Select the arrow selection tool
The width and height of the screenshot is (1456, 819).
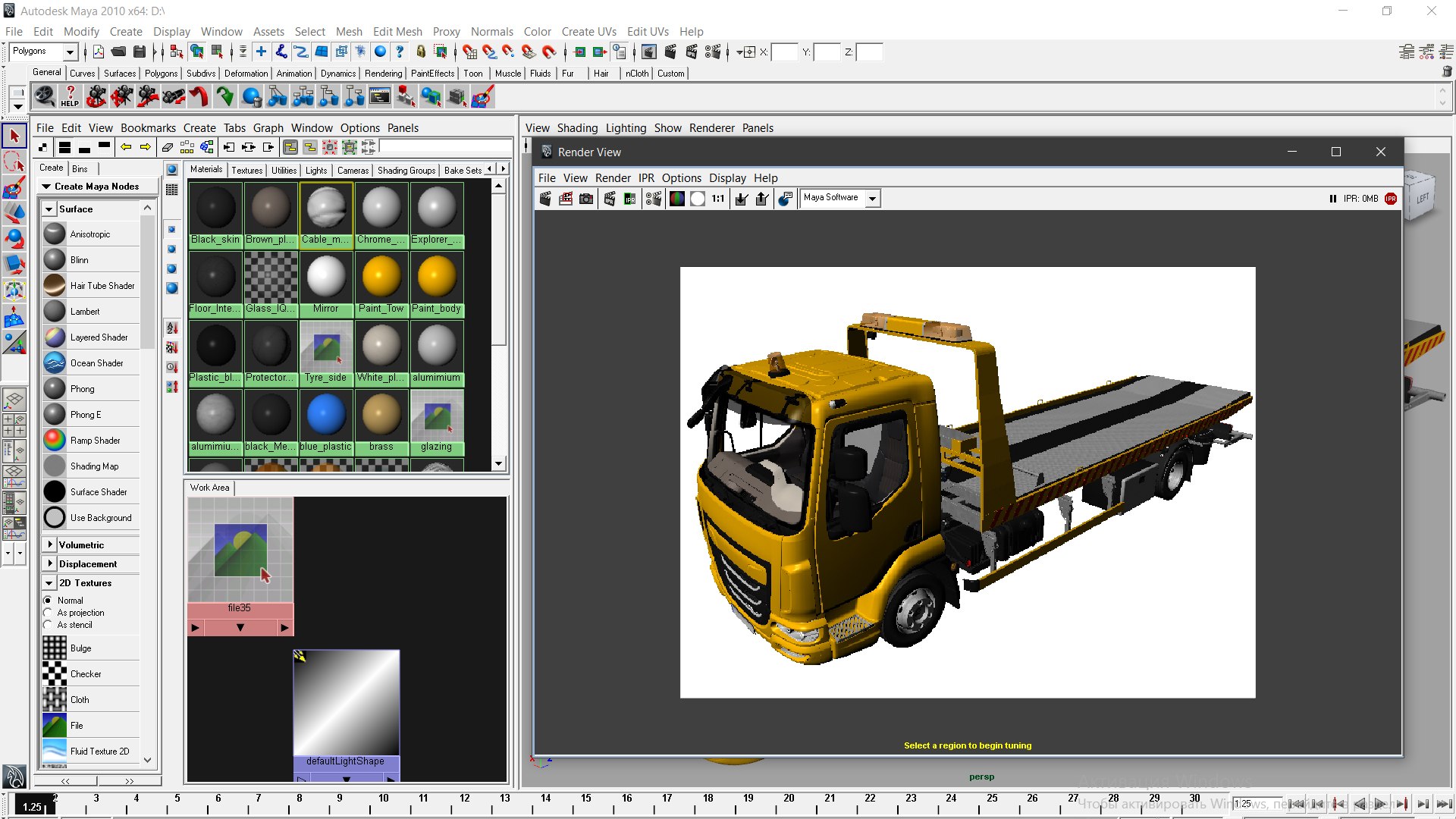coord(14,136)
